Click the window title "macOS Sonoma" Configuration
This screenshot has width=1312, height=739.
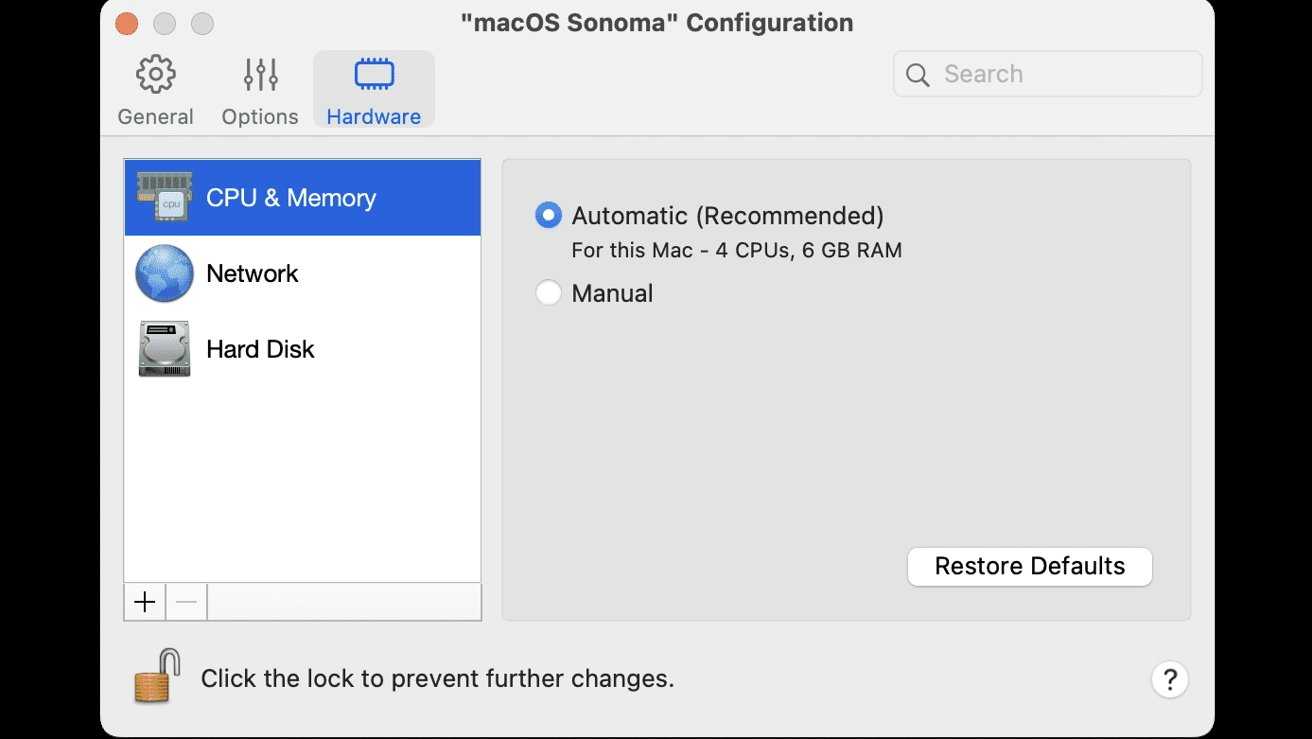[657, 22]
